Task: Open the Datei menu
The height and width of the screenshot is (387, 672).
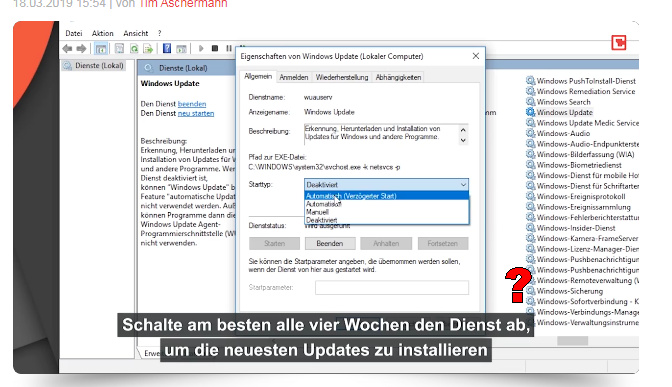Action: tap(74, 33)
